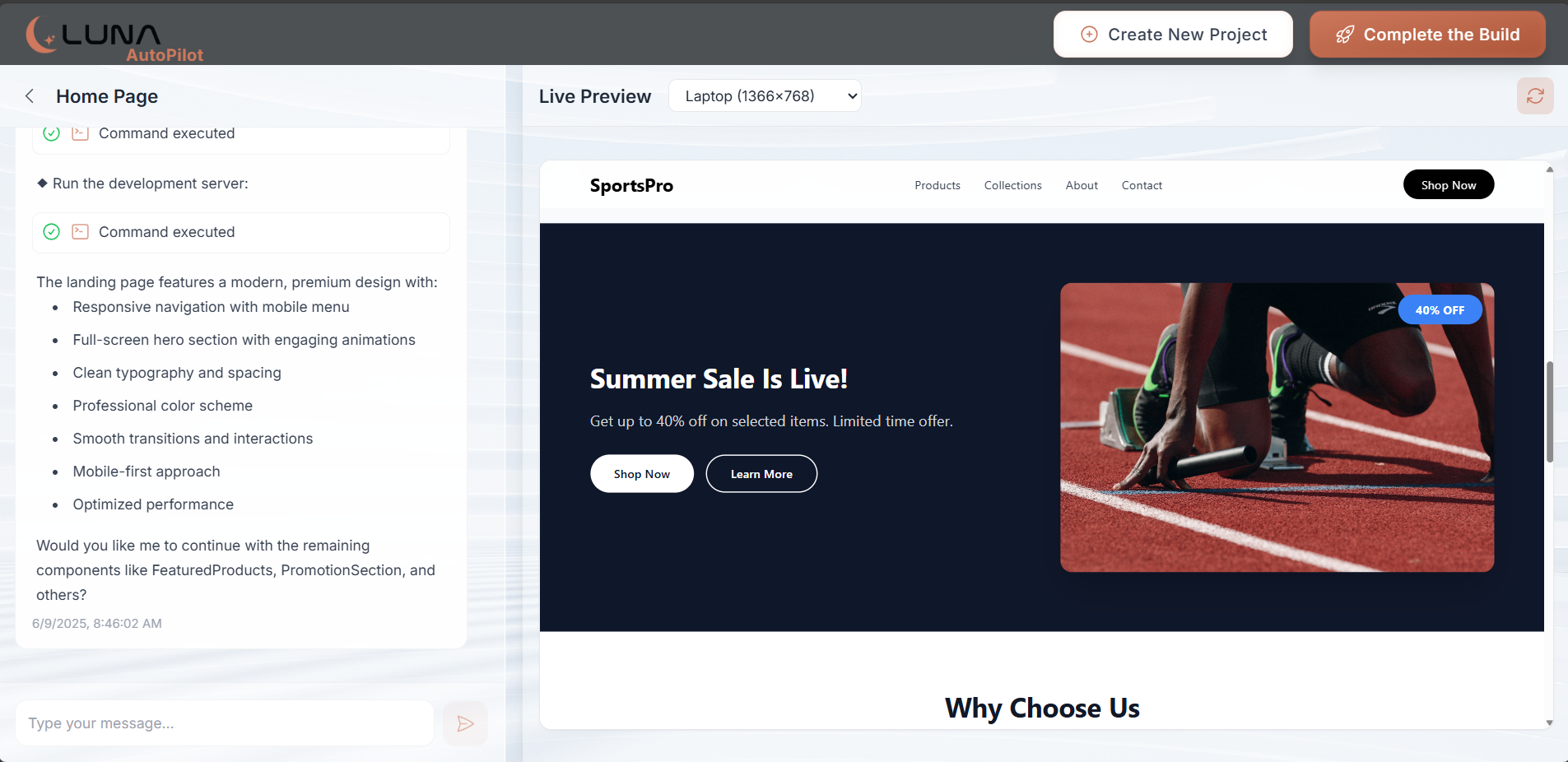Screen dimensions: 1568x762
Task: Click the Learn More button
Action: coord(761,474)
